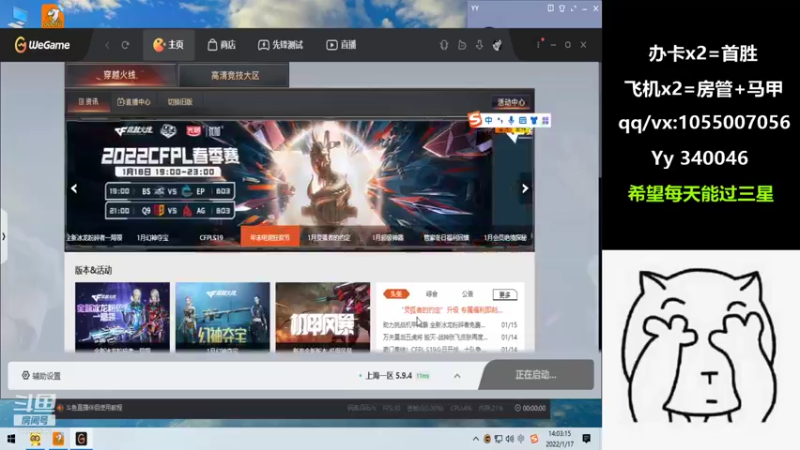Screen dimensions: 800x450
Task: Expand the collapsed left side panel arrow
Action: point(4,236)
